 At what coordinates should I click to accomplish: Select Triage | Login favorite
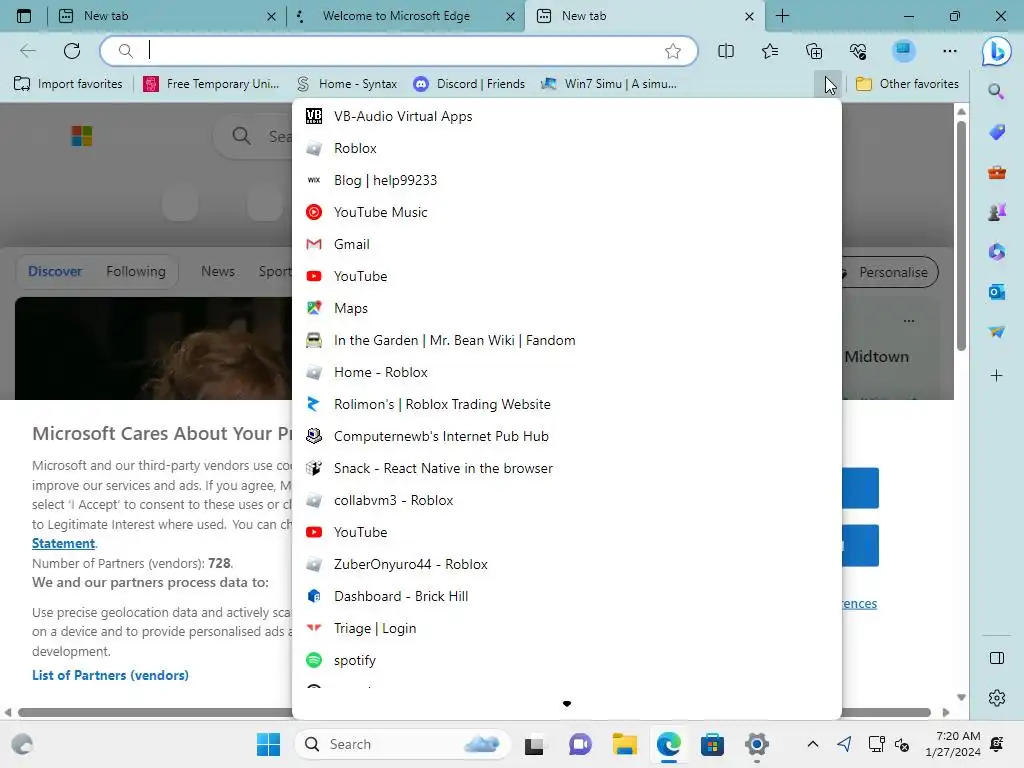(567, 628)
